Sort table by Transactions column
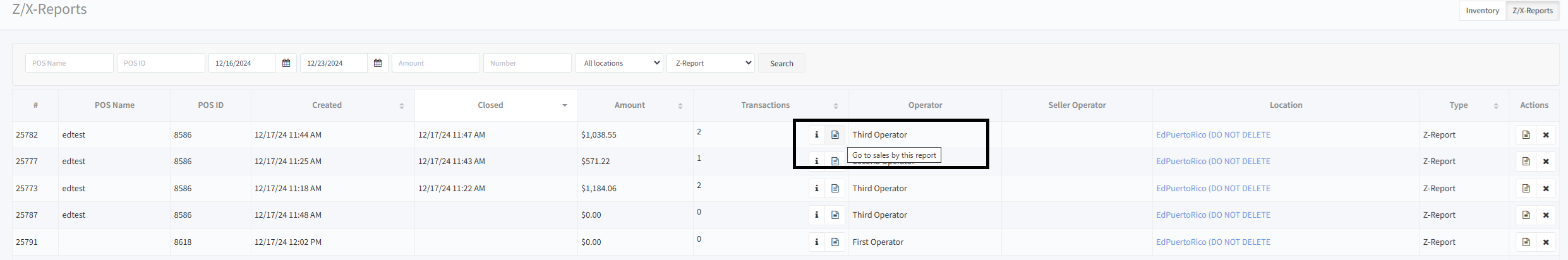 click(771, 105)
